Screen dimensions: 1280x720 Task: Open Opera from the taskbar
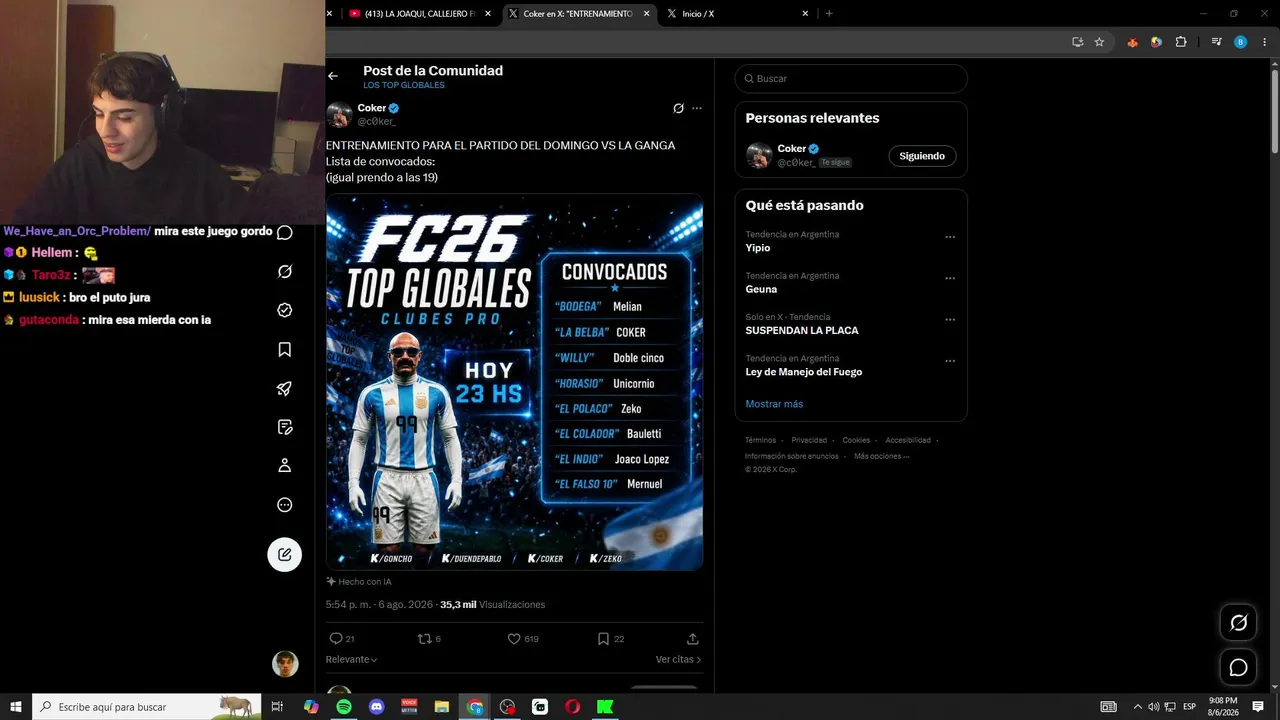572,707
